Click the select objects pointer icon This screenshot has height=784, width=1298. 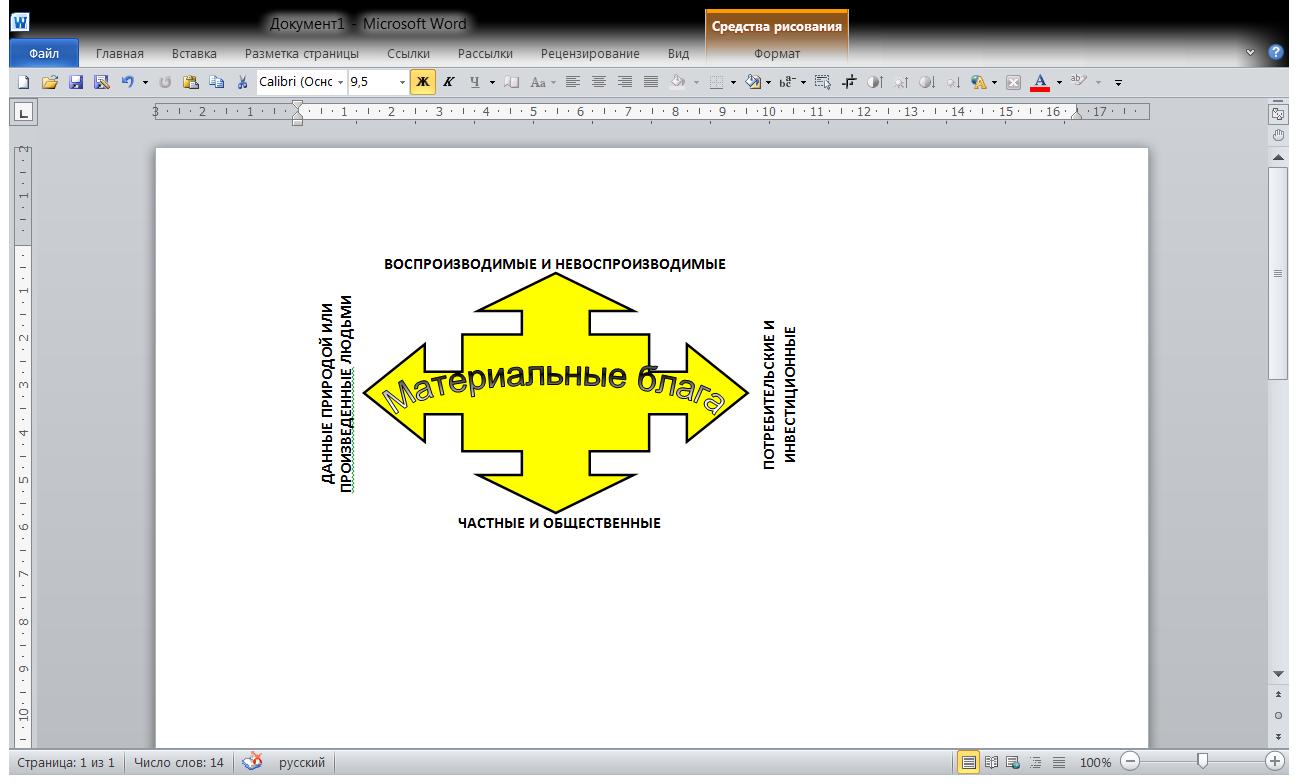[x=823, y=82]
